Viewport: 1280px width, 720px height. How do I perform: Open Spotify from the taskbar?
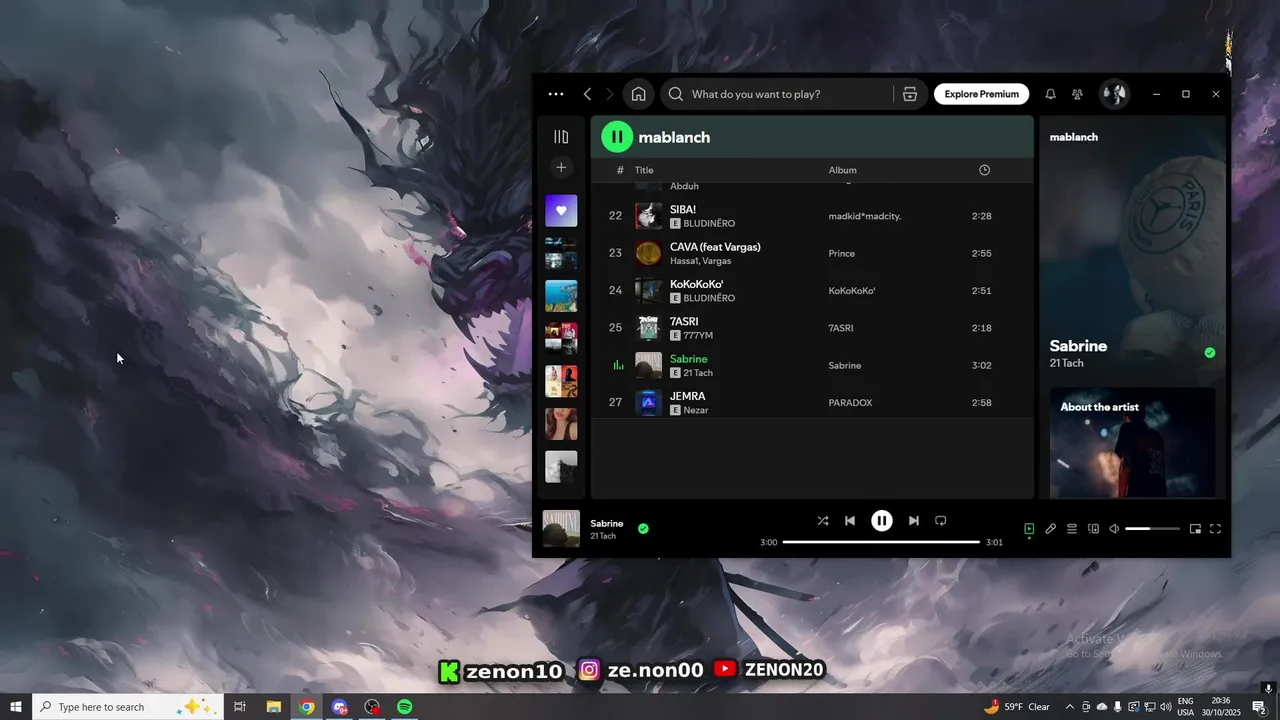[405, 707]
